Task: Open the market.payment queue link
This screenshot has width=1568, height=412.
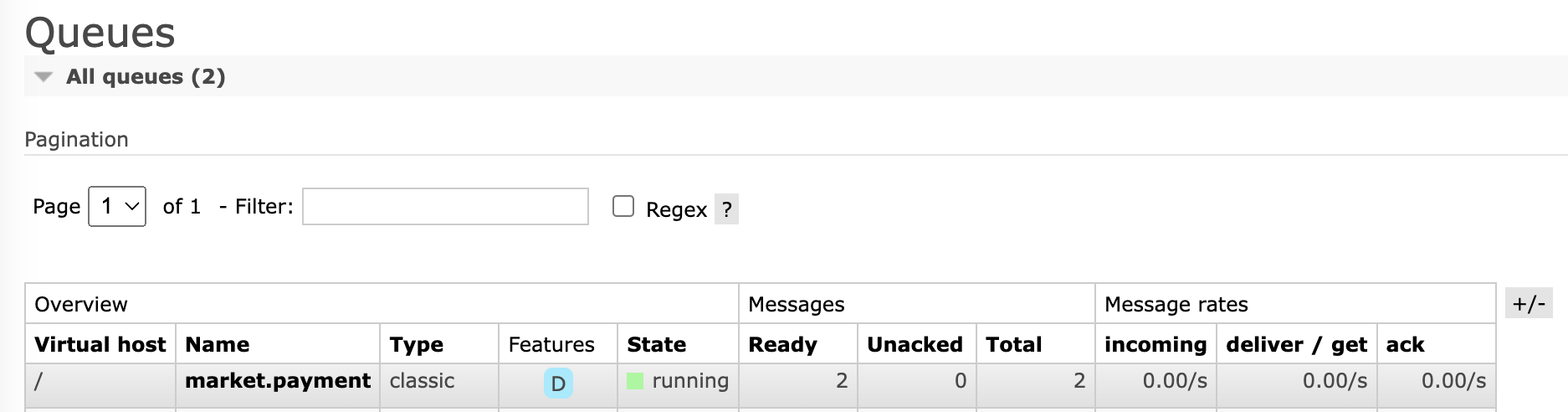Action: click(x=278, y=380)
